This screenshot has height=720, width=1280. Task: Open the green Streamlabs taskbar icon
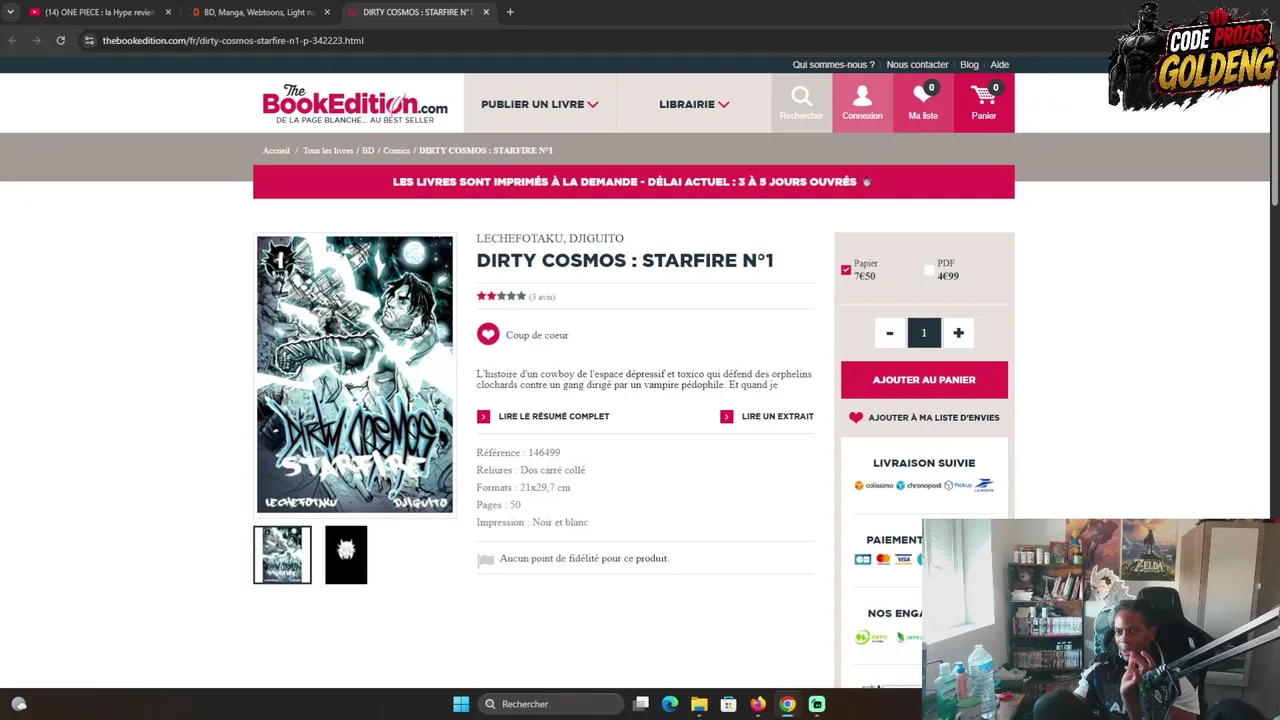point(817,704)
